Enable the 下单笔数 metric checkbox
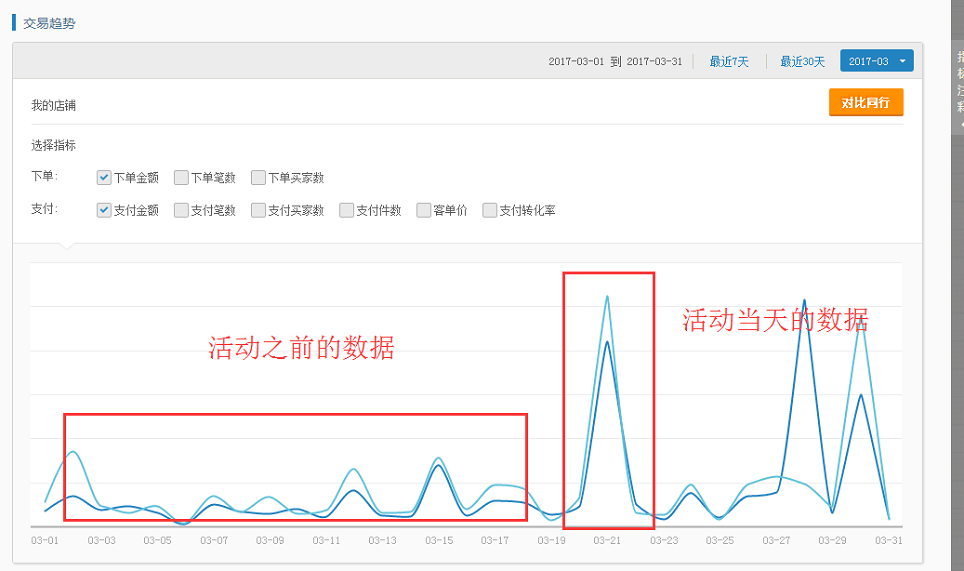 [x=181, y=178]
